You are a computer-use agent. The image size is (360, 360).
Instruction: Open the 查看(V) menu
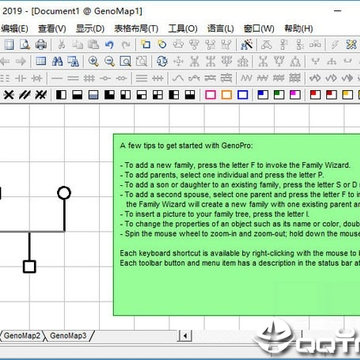52,29
